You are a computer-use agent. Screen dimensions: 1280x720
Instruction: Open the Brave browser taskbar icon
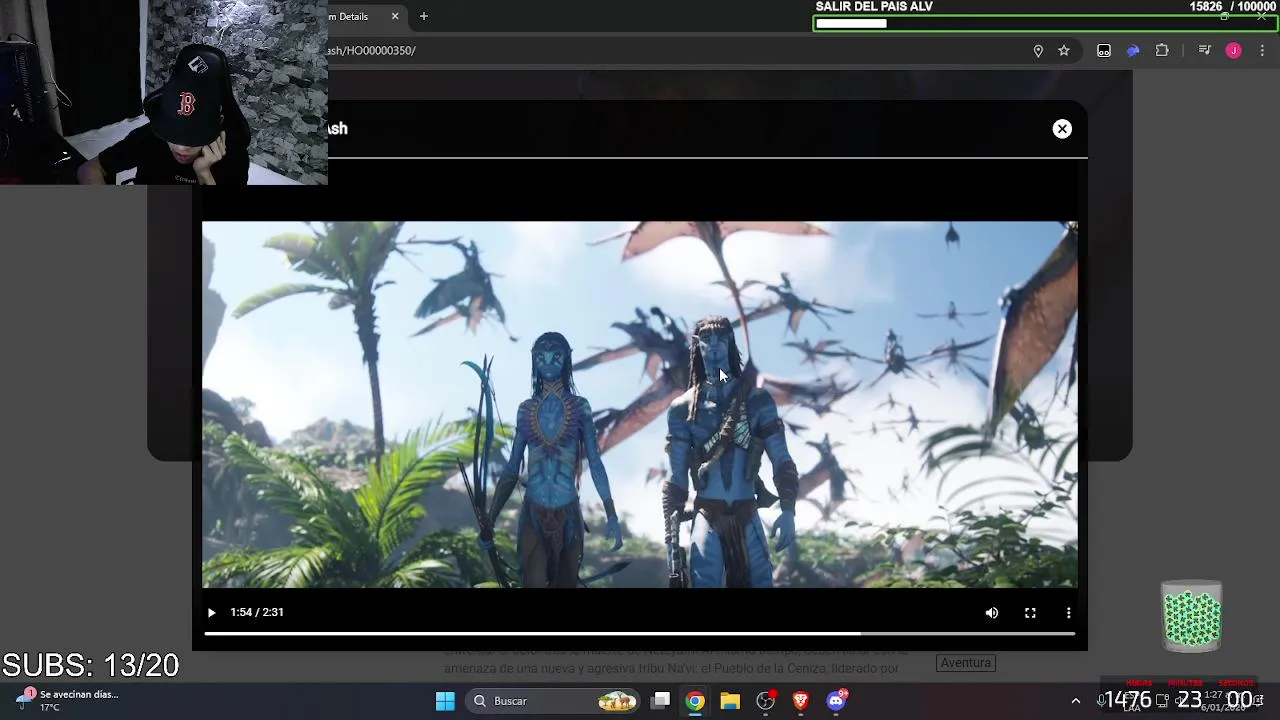(x=801, y=701)
